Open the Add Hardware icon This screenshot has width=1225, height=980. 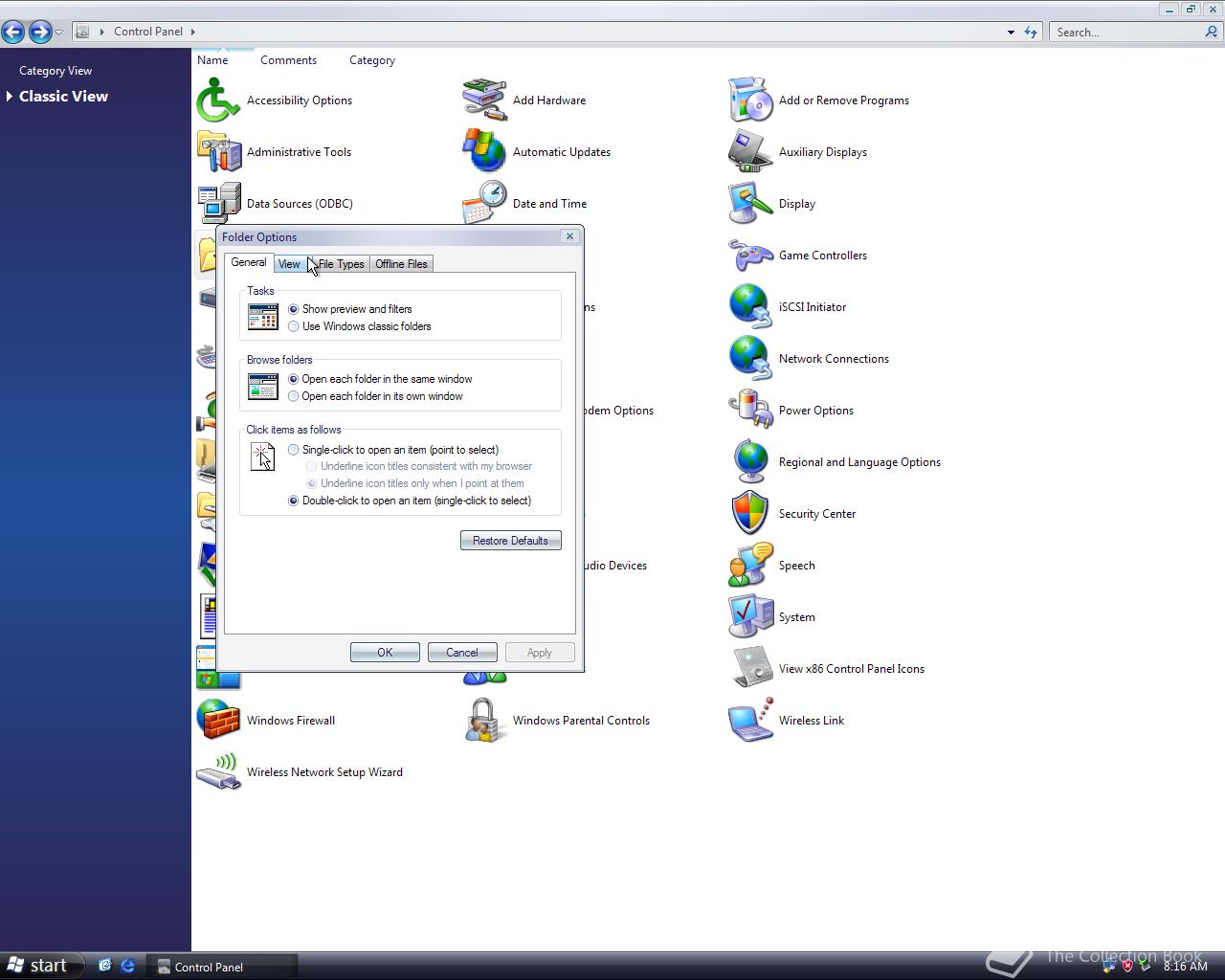tap(484, 100)
